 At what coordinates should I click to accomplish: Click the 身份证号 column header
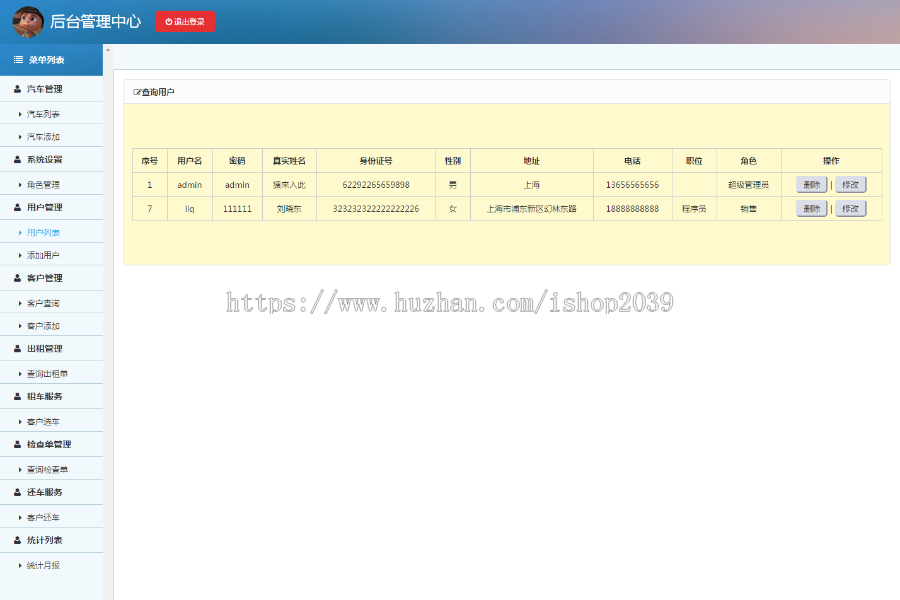click(376, 161)
